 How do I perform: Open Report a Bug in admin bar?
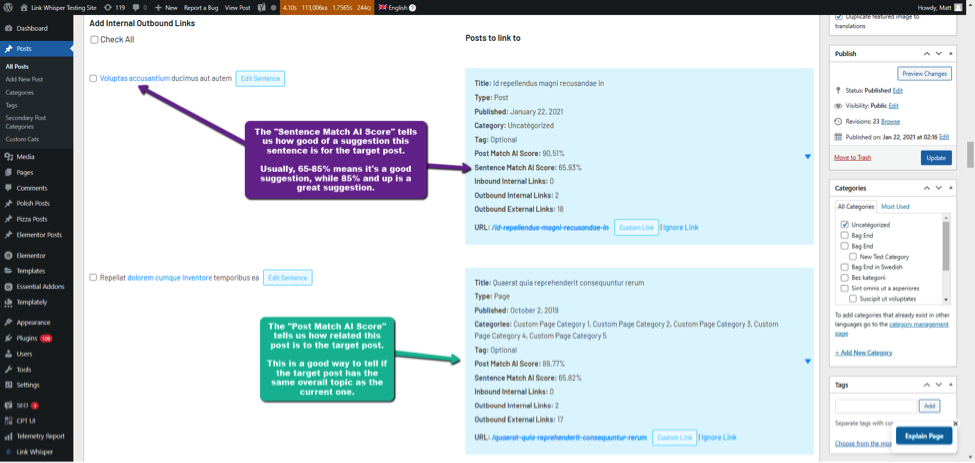pos(201,7)
